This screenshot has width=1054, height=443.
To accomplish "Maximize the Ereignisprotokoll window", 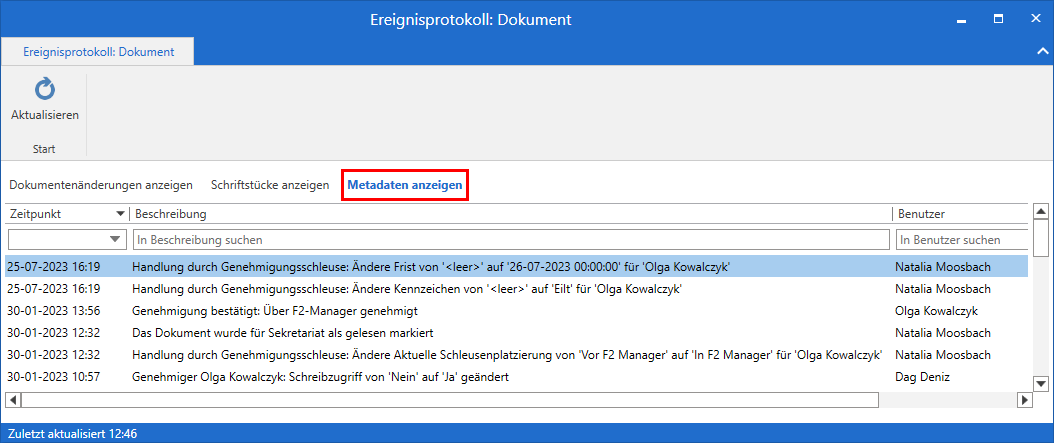I will pyautogui.click(x=998, y=19).
